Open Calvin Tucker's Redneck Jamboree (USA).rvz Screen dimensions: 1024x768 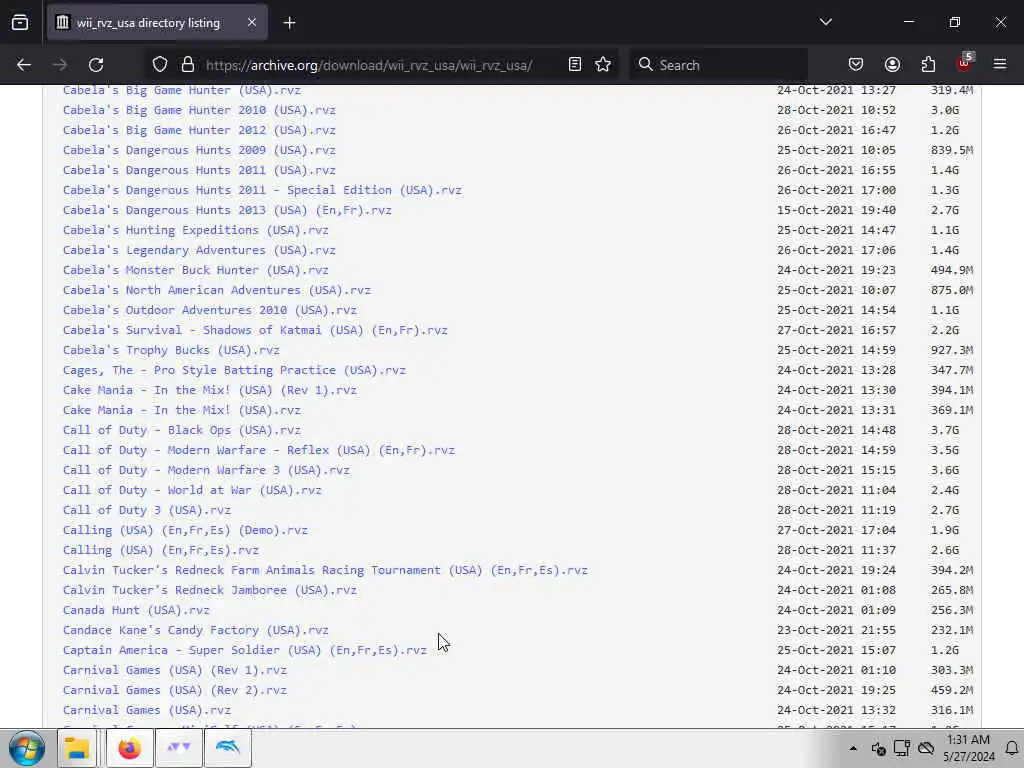tap(210, 590)
